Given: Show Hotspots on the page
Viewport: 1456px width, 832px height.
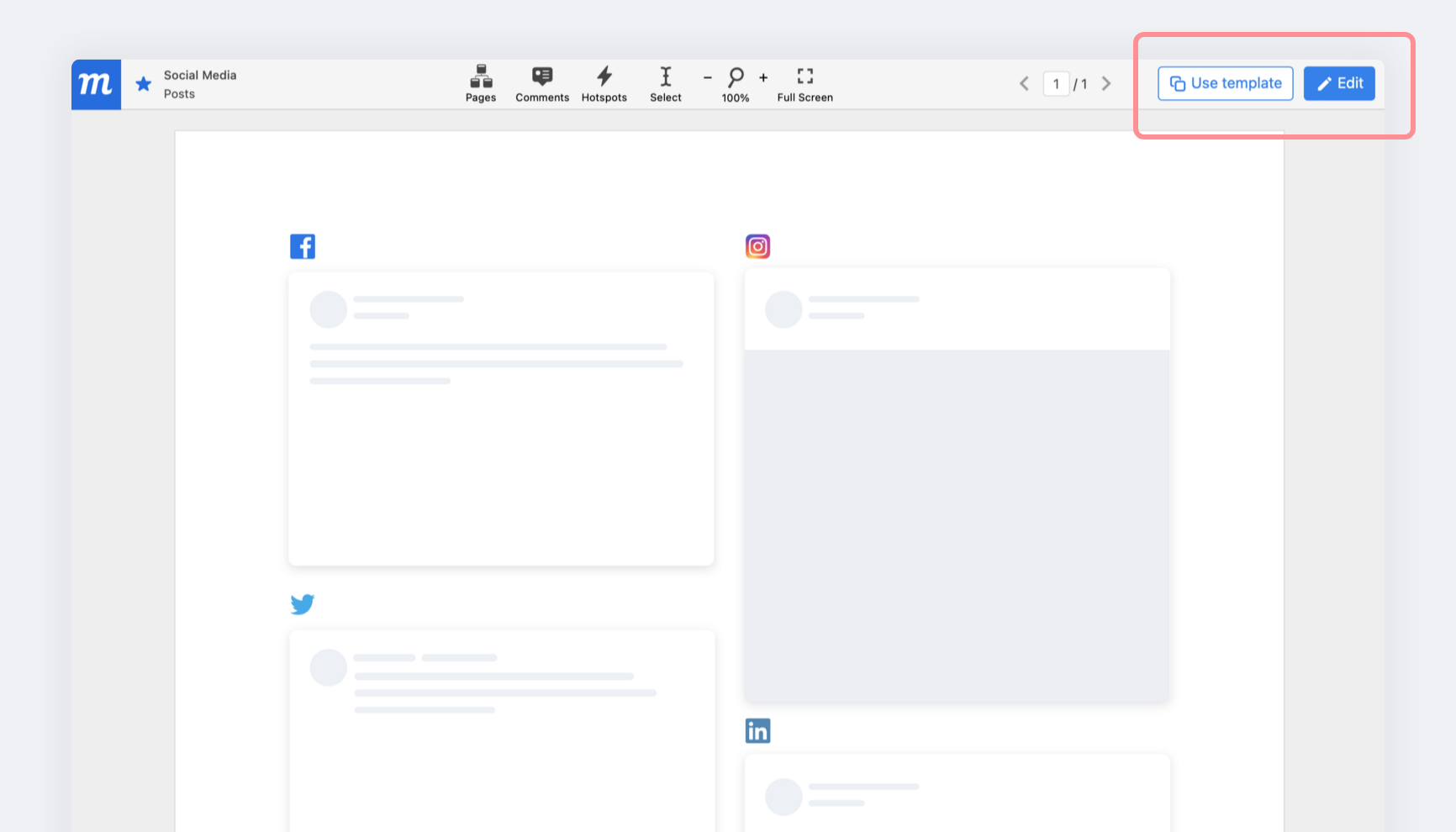Looking at the screenshot, I should click(604, 83).
